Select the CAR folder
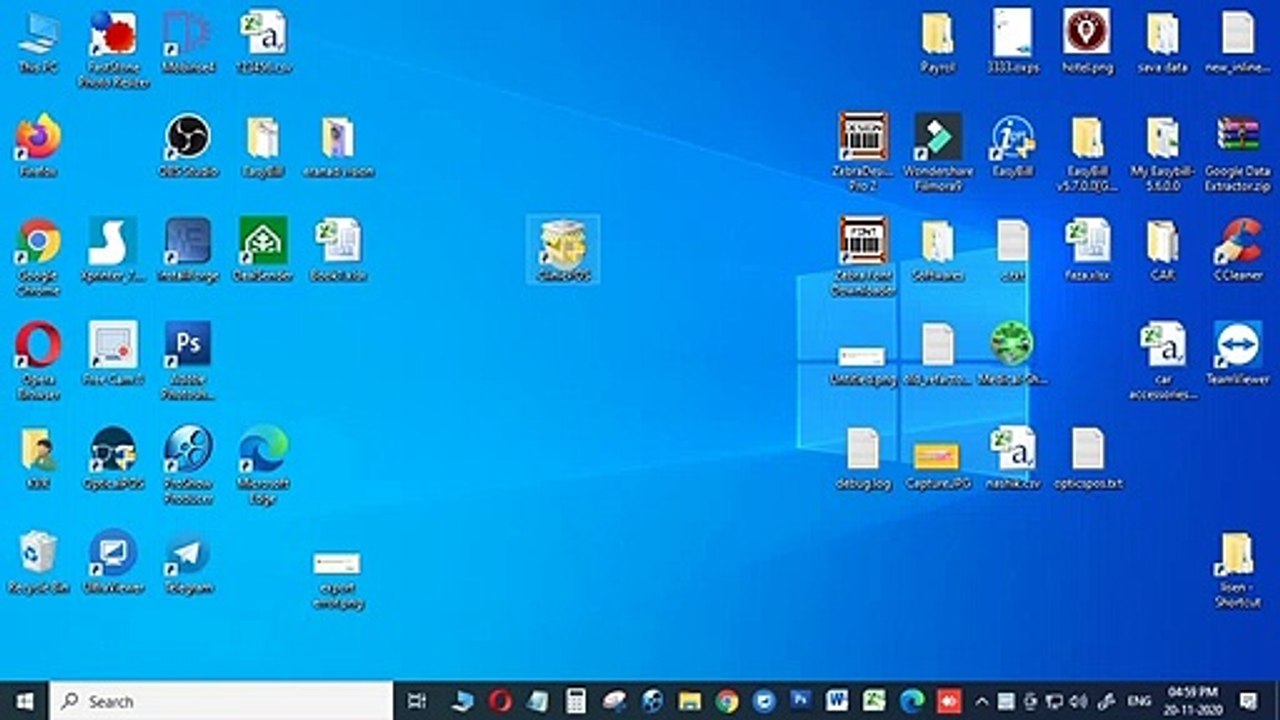 pos(1163,250)
